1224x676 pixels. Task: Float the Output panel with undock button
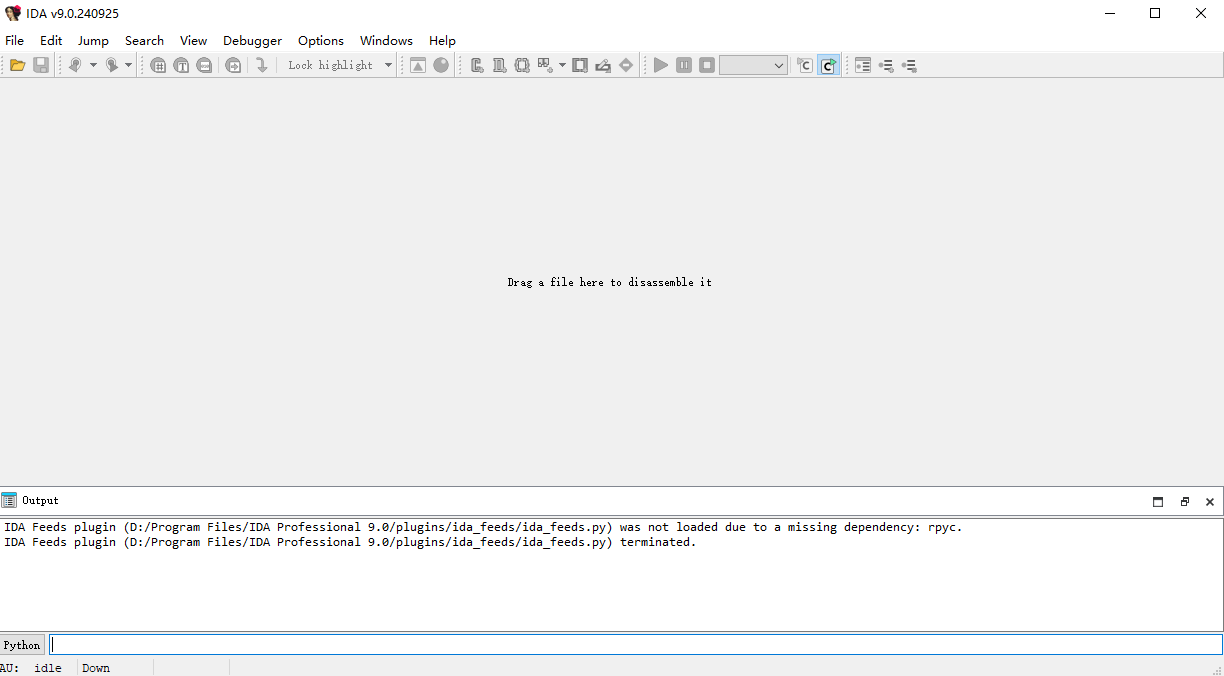point(1184,501)
